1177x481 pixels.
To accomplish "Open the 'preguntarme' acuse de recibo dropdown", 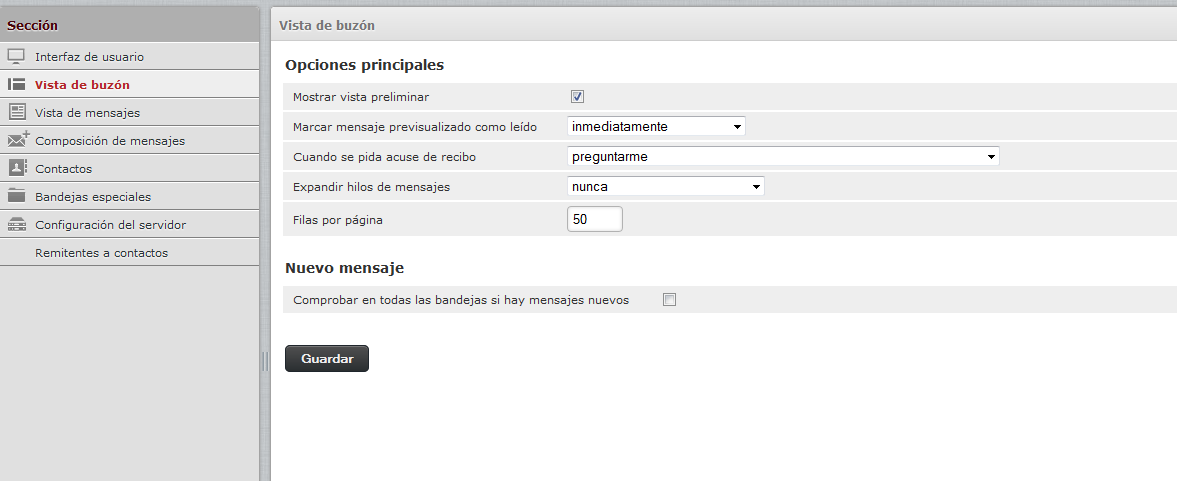I will (783, 156).
